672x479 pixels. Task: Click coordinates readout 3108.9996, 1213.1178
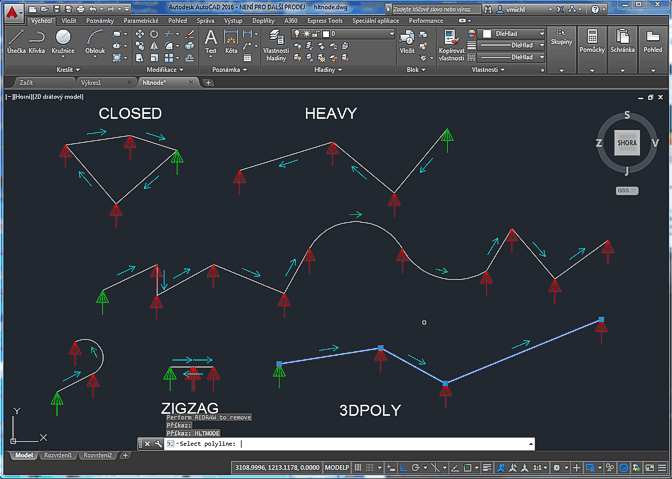point(277,467)
